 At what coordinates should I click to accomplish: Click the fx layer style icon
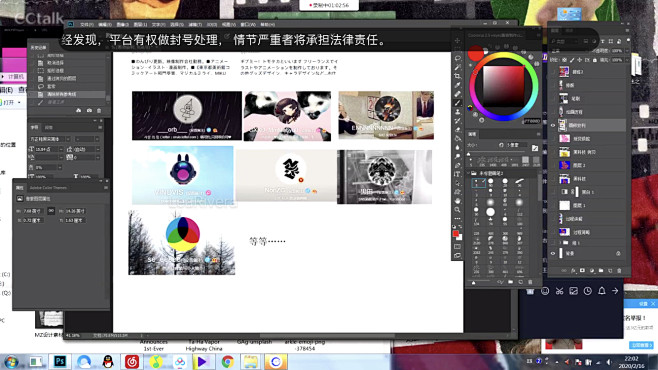[573, 271]
